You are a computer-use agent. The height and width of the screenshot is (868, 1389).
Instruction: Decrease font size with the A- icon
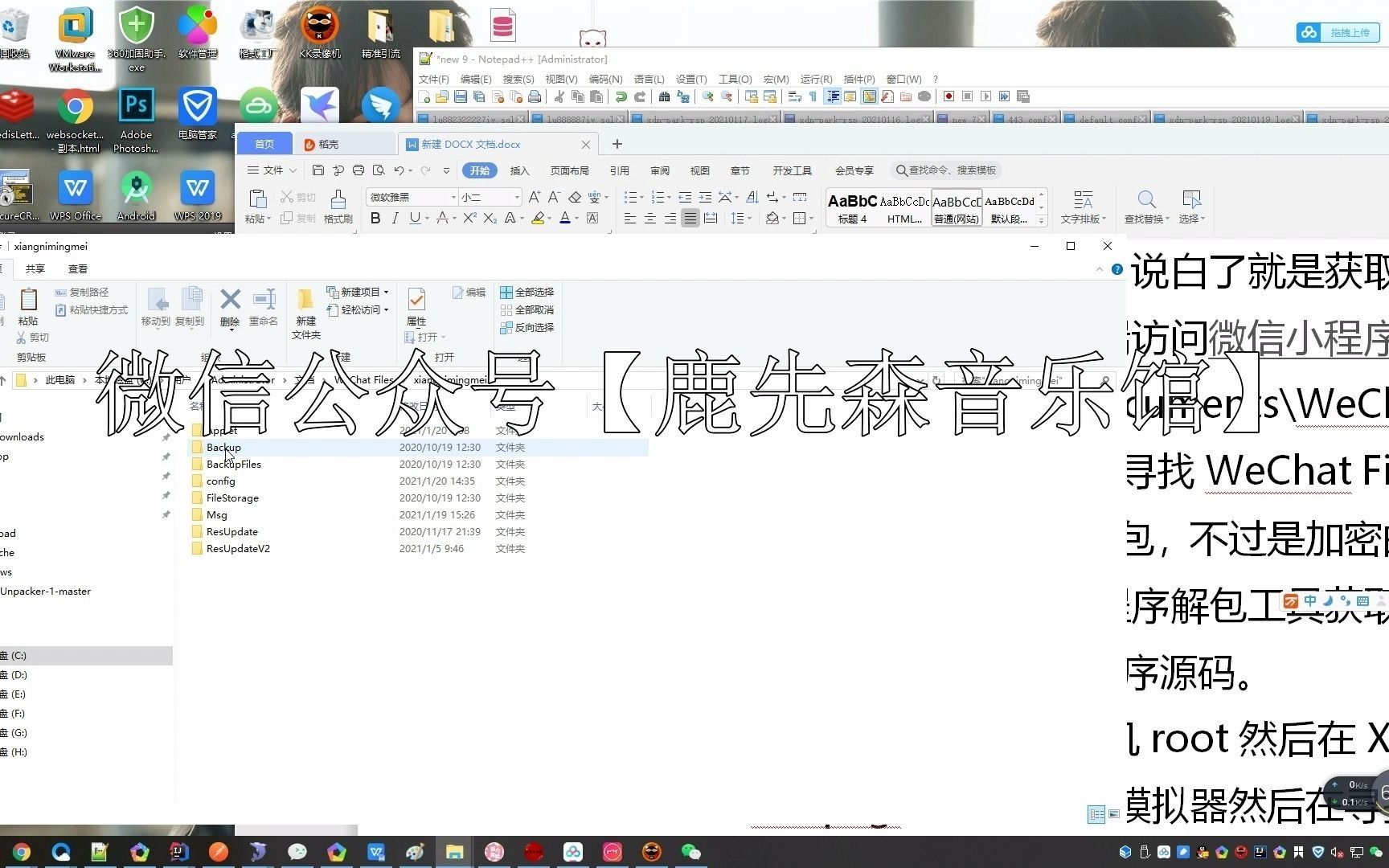tap(554, 197)
